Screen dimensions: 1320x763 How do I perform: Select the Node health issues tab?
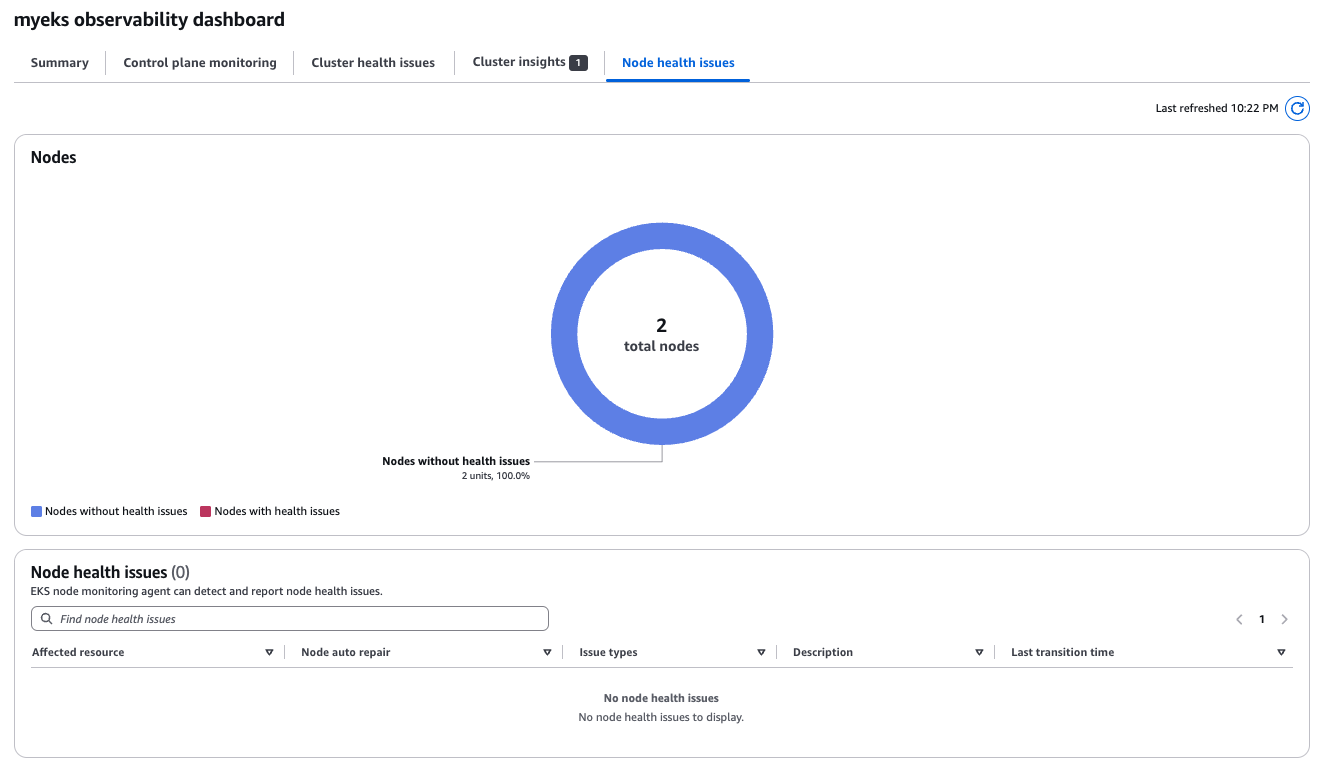coord(678,62)
